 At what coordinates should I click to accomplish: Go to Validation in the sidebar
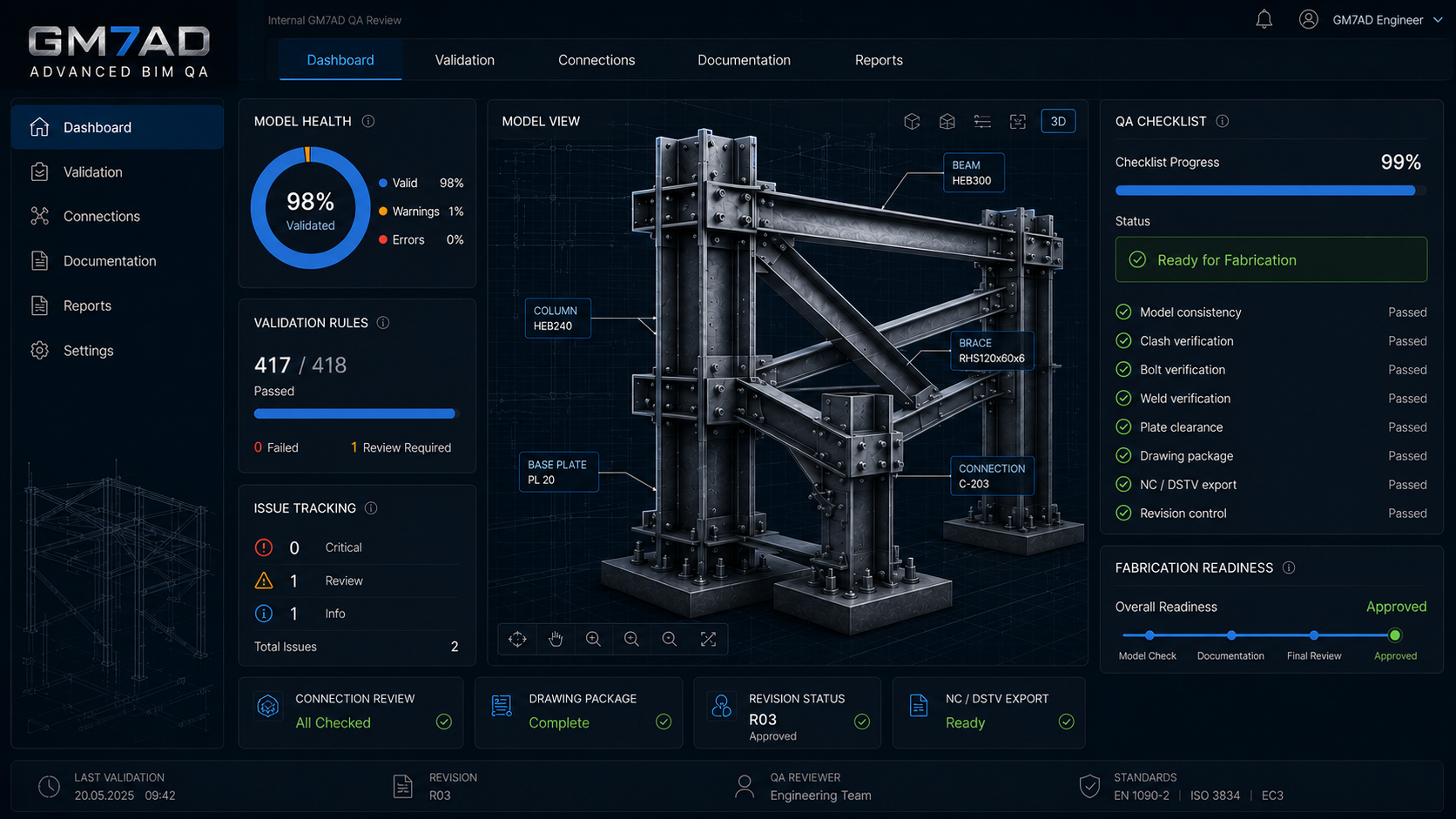pyautogui.click(x=118, y=172)
